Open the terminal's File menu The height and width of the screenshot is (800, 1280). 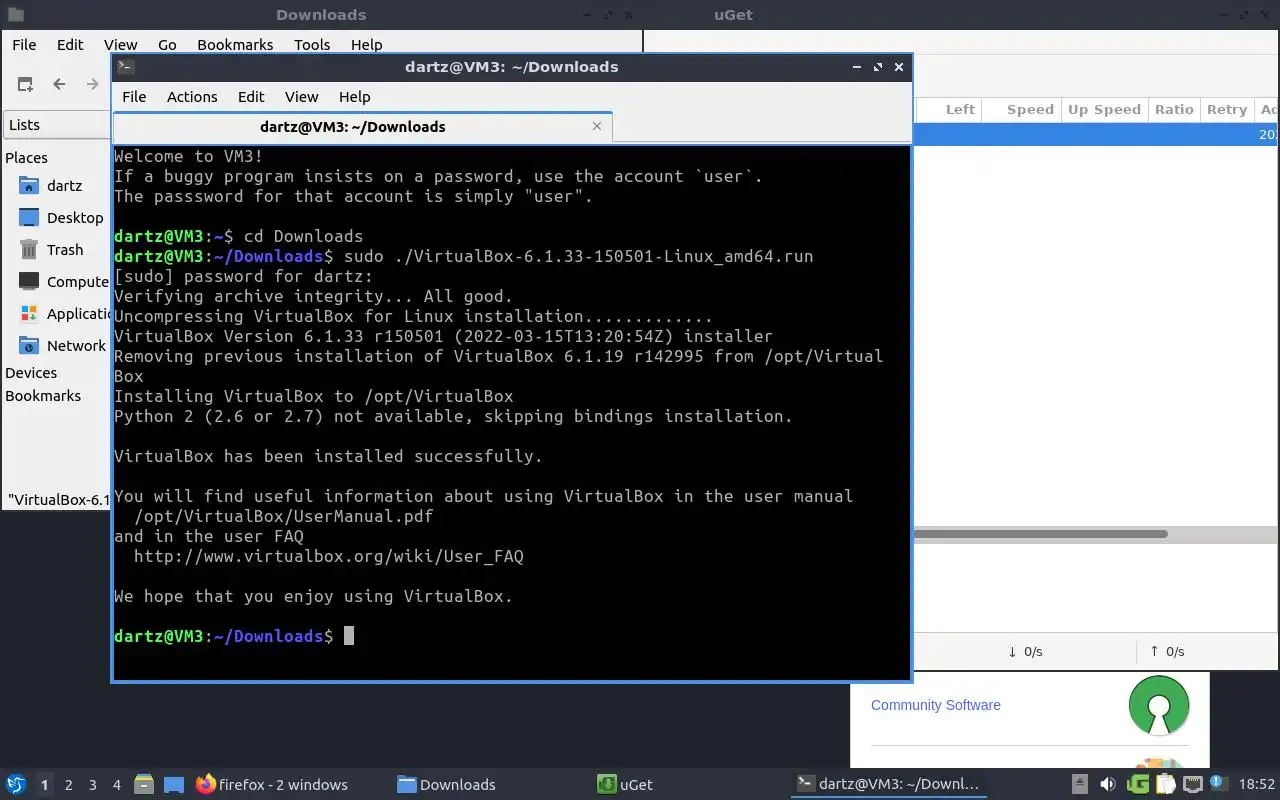coord(134,97)
